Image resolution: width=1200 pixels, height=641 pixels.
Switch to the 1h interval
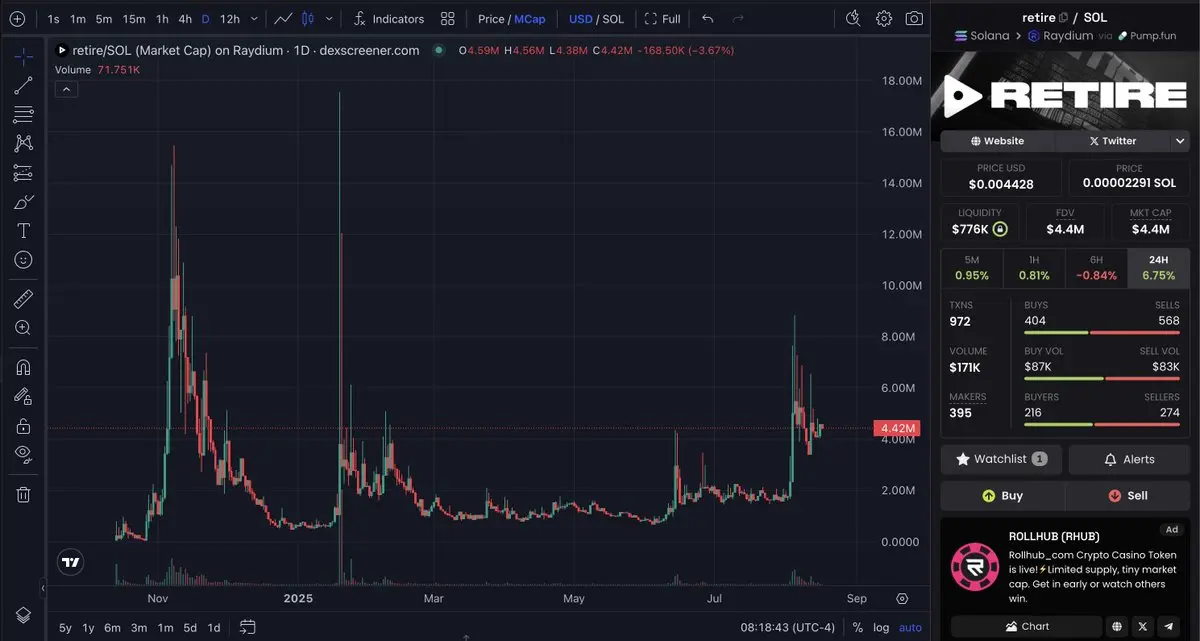(162, 19)
